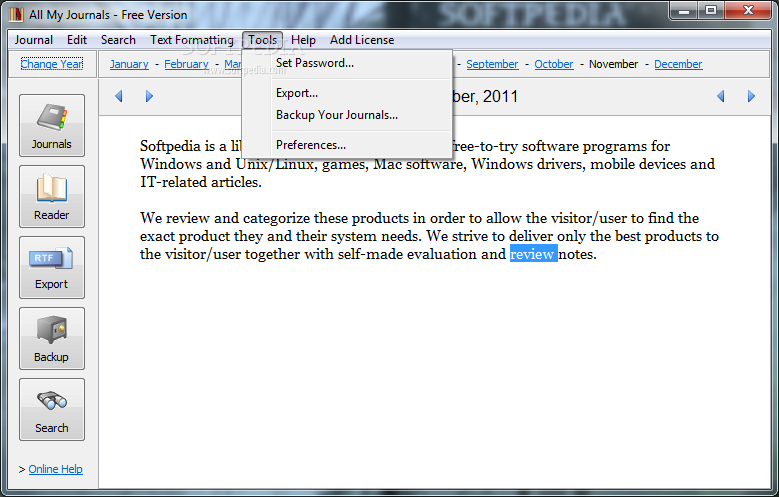Jump to February month link
This screenshot has height=497, width=779.
point(186,64)
